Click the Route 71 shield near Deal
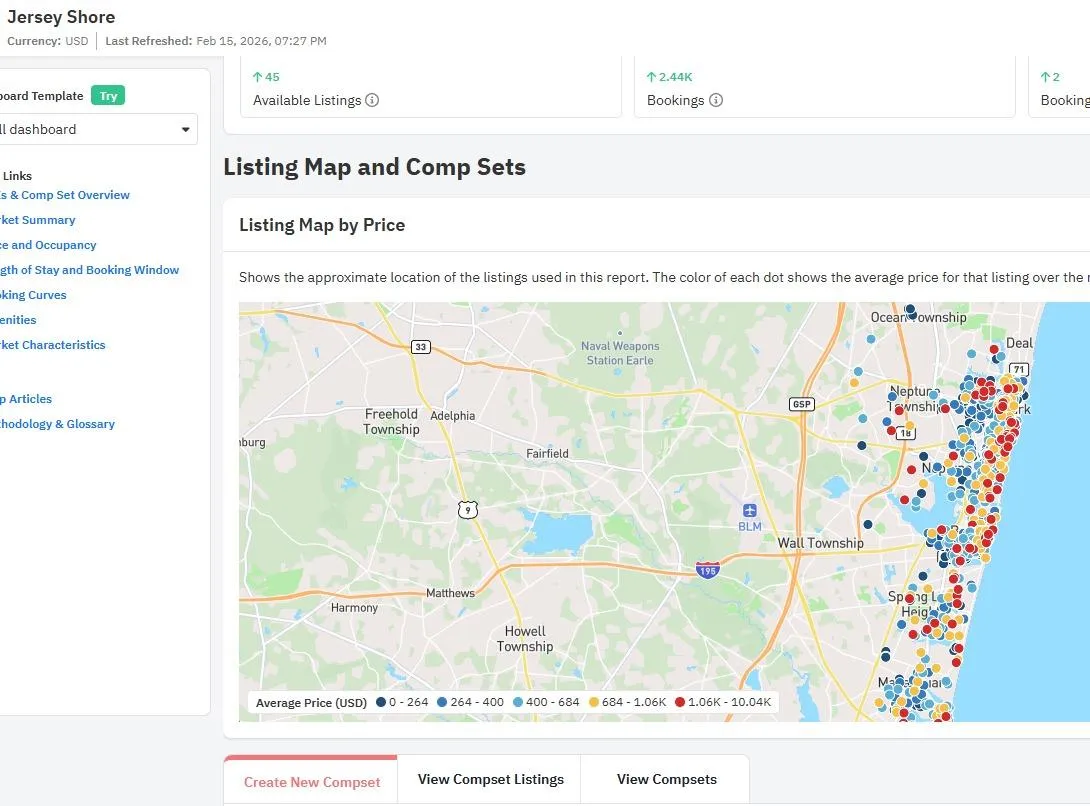The height and width of the screenshot is (806, 1090). click(x=1019, y=370)
